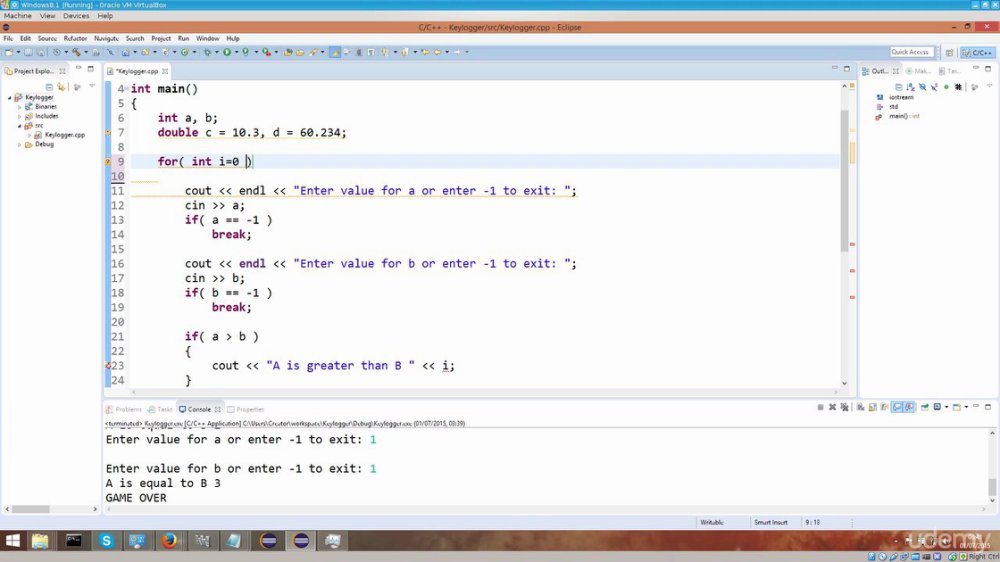
Task: Click Collapse All in Project Explorer
Action: [x=49, y=87]
